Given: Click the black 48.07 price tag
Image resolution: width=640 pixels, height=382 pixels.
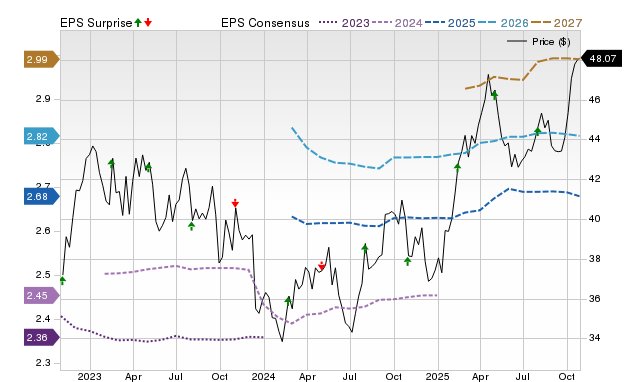Looking at the screenshot, I should [601, 58].
